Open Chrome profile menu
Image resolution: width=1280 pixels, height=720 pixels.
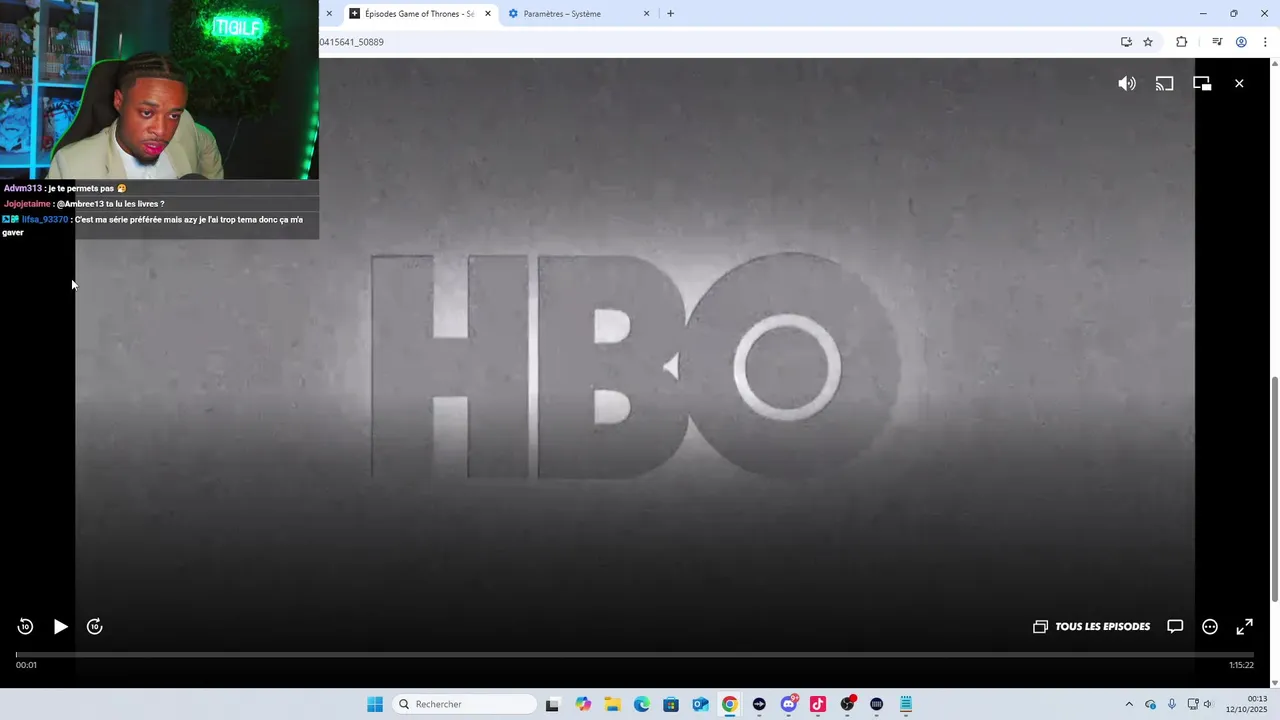(x=1241, y=42)
